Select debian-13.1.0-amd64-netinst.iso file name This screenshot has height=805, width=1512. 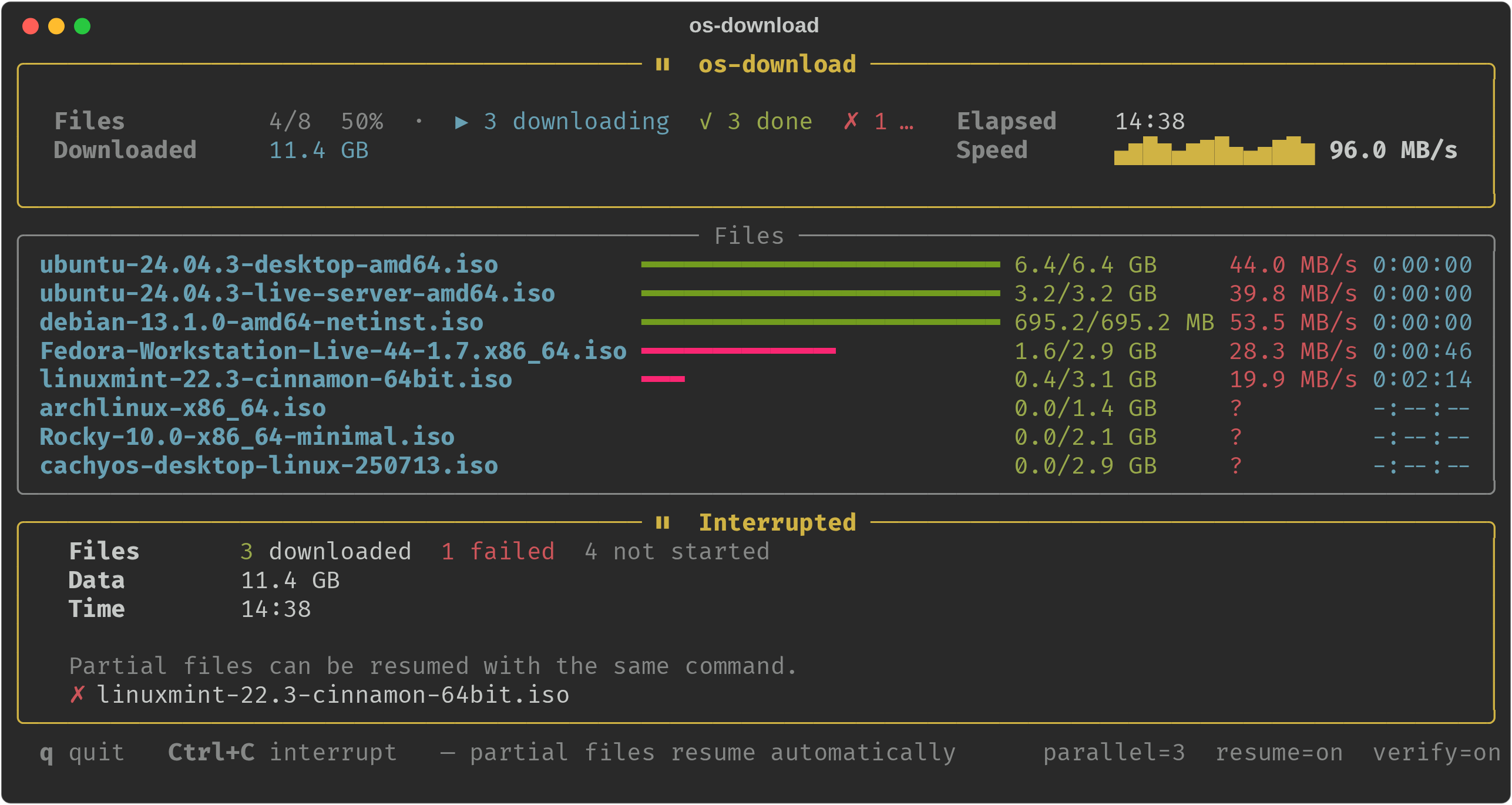(261, 322)
